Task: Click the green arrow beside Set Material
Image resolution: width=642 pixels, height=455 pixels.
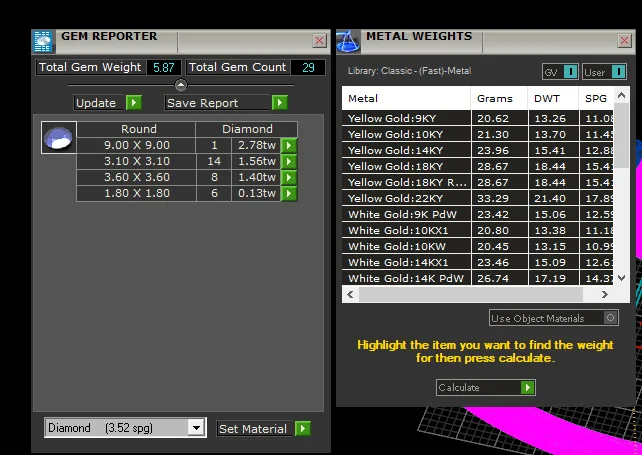Action: click(x=303, y=429)
